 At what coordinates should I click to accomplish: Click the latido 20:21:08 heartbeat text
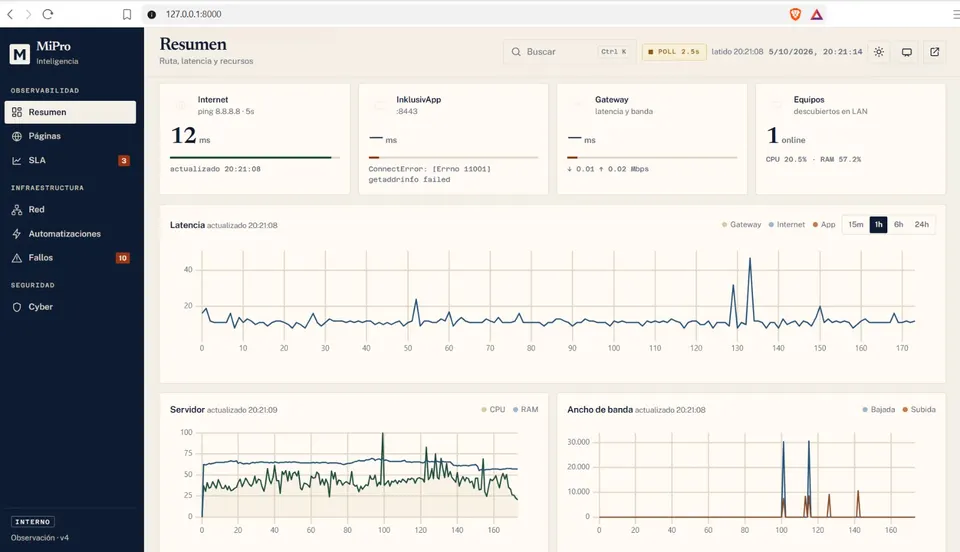(x=737, y=52)
